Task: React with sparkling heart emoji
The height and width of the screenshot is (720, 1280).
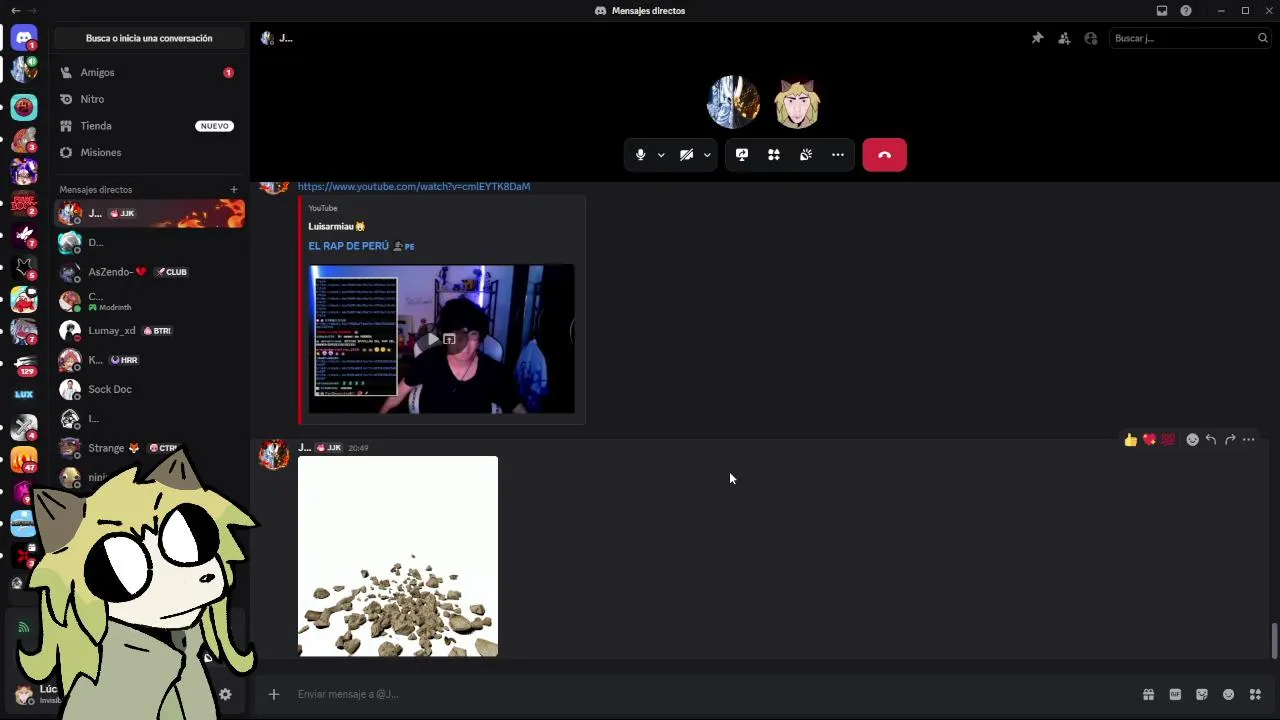Action: [1149, 440]
